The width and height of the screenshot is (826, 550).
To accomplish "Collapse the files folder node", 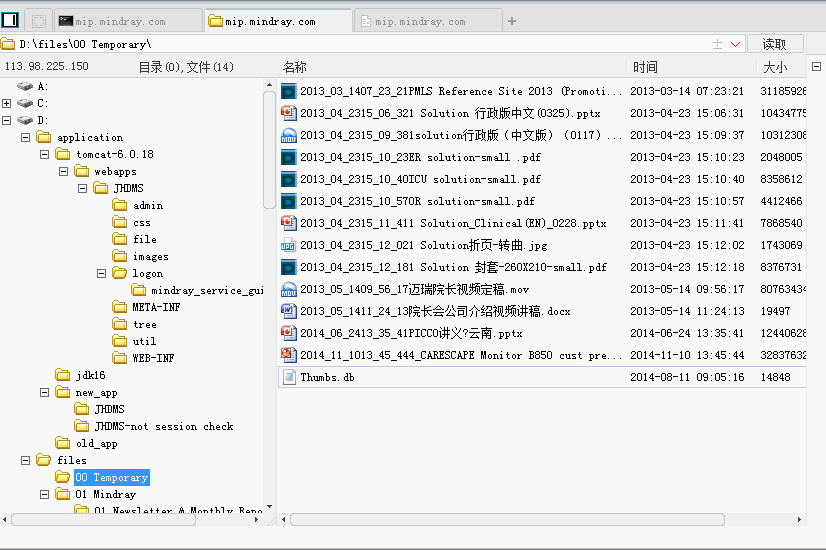I will [25, 460].
